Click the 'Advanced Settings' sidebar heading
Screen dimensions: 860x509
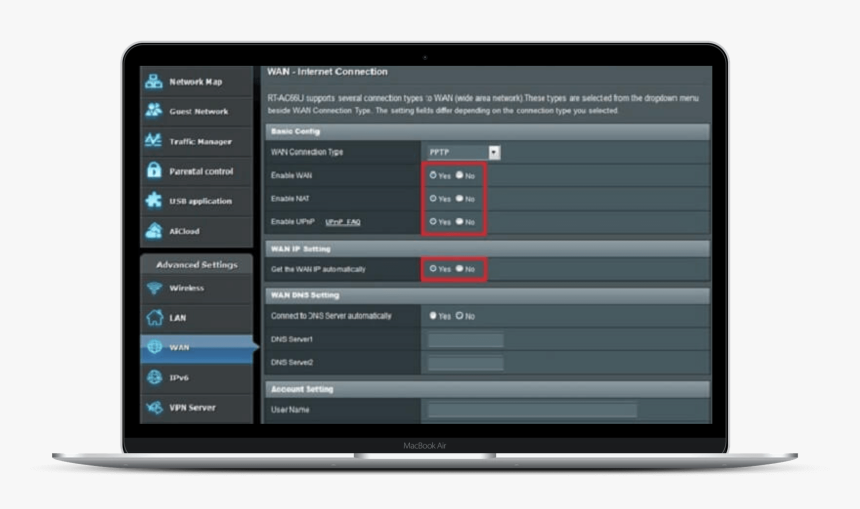197,265
